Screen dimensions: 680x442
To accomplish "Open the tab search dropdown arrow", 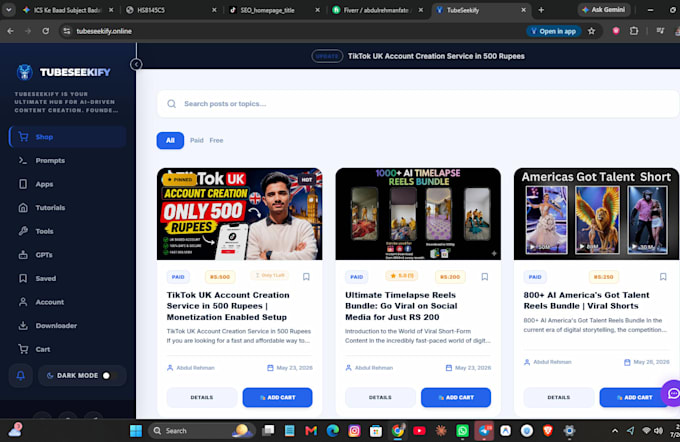I will click(8, 10).
